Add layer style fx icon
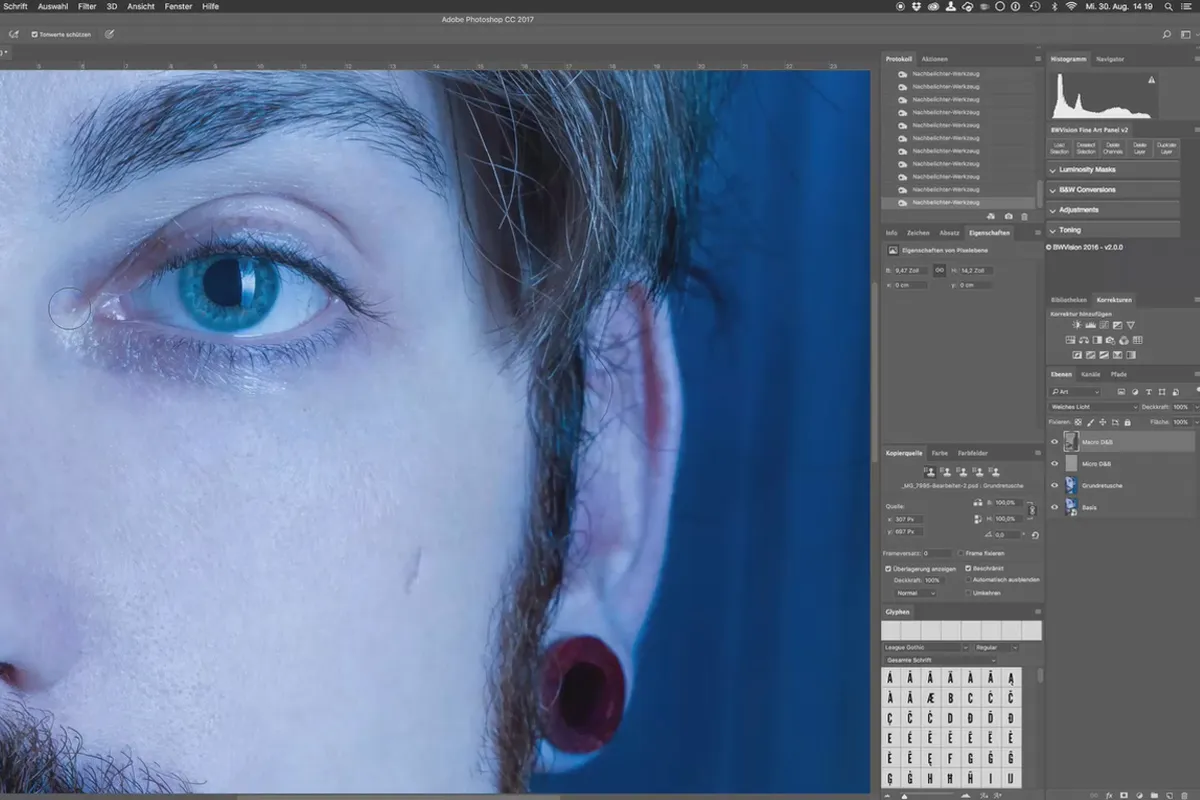 tap(1110, 795)
